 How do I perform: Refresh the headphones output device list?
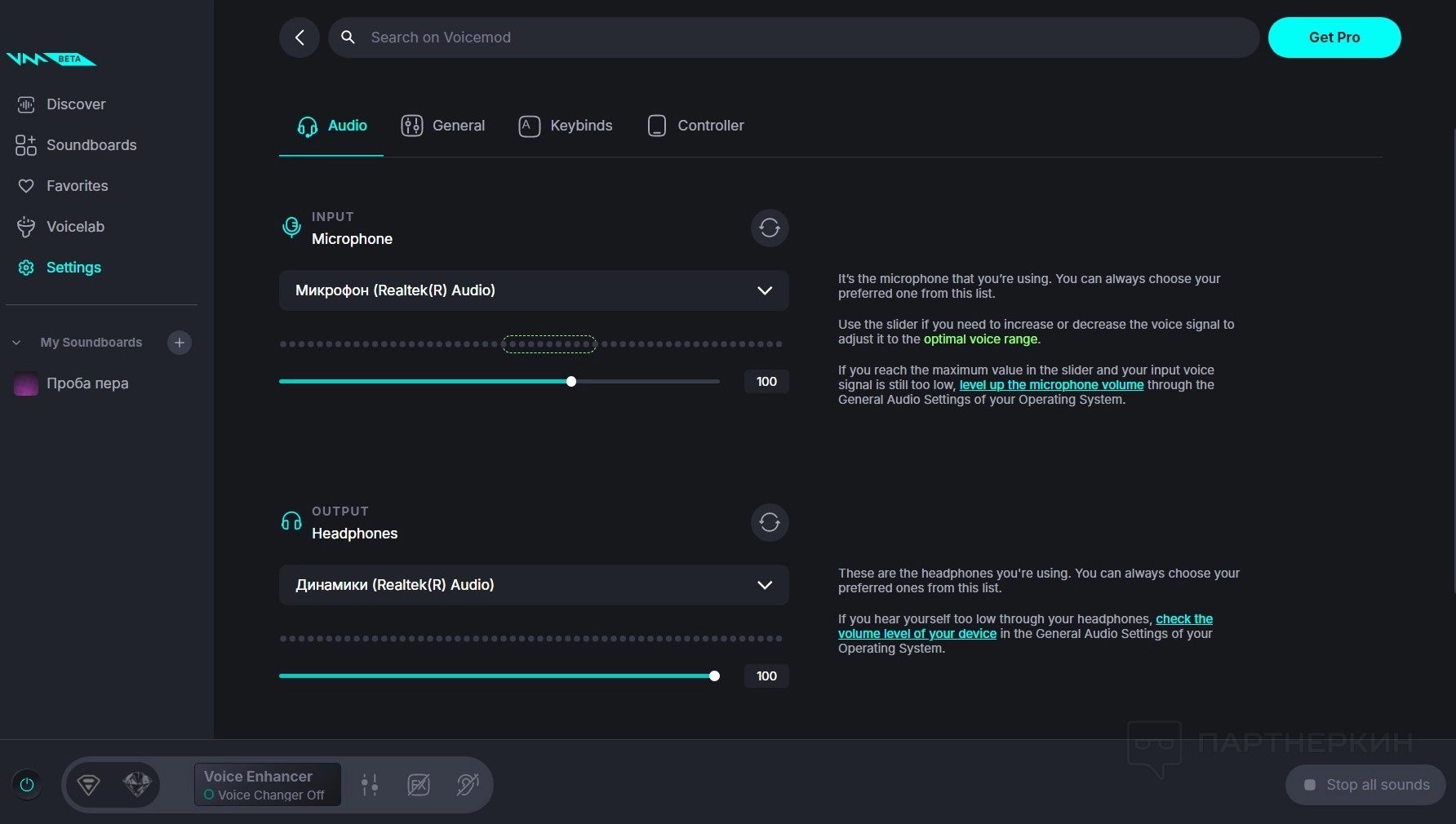pos(769,522)
